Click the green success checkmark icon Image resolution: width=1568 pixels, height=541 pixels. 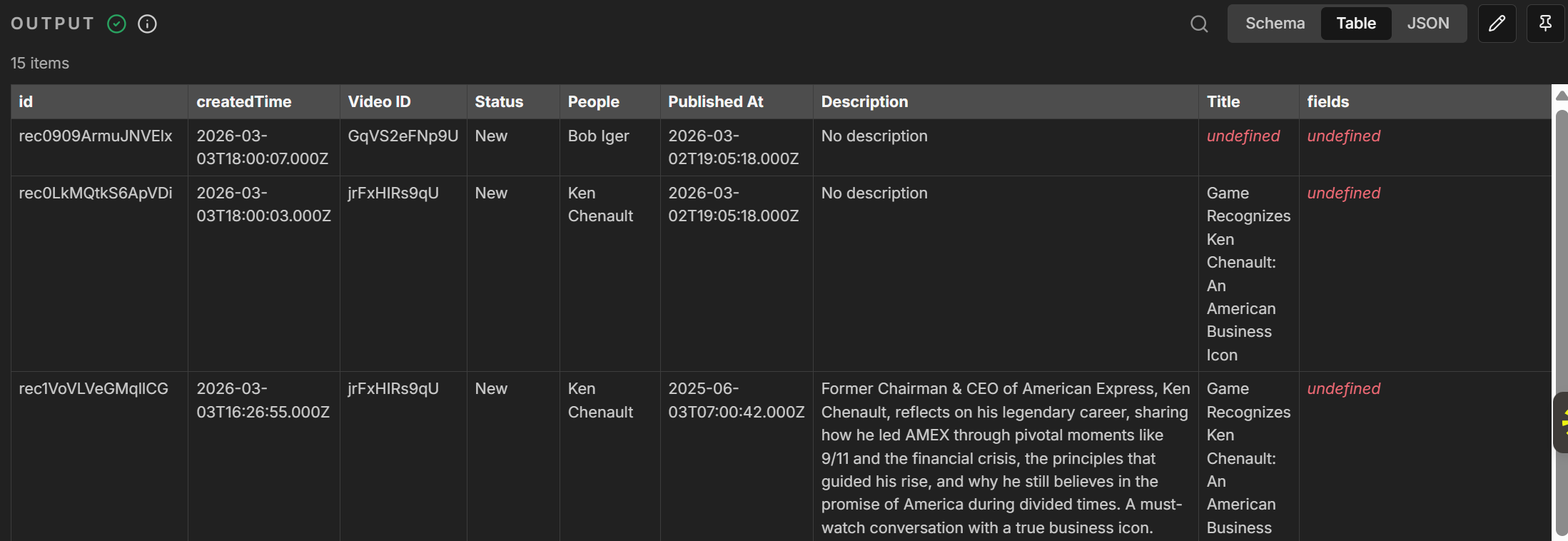click(116, 24)
